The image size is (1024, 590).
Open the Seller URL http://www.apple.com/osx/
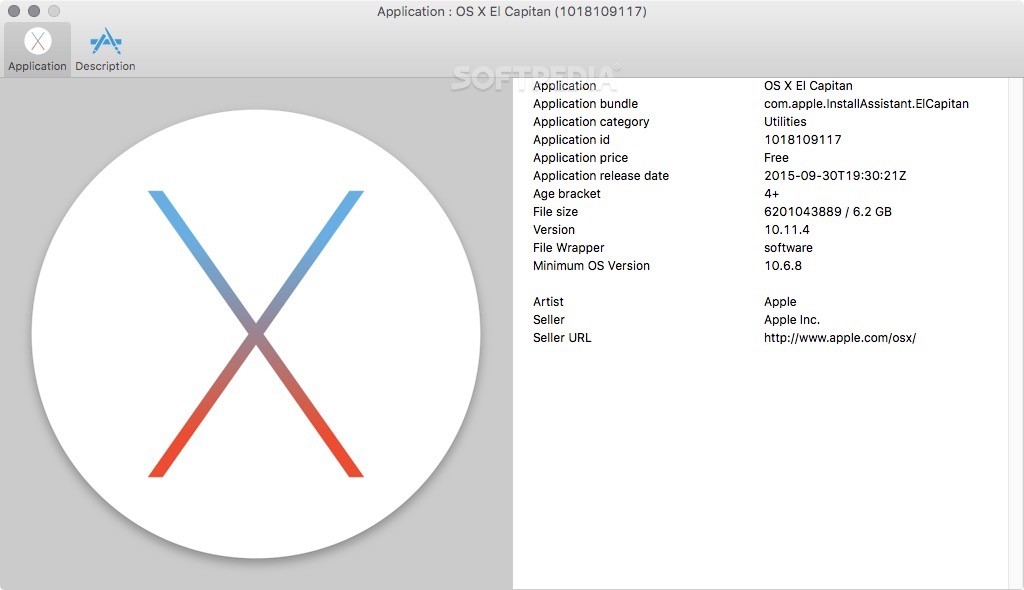tap(840, 338)
